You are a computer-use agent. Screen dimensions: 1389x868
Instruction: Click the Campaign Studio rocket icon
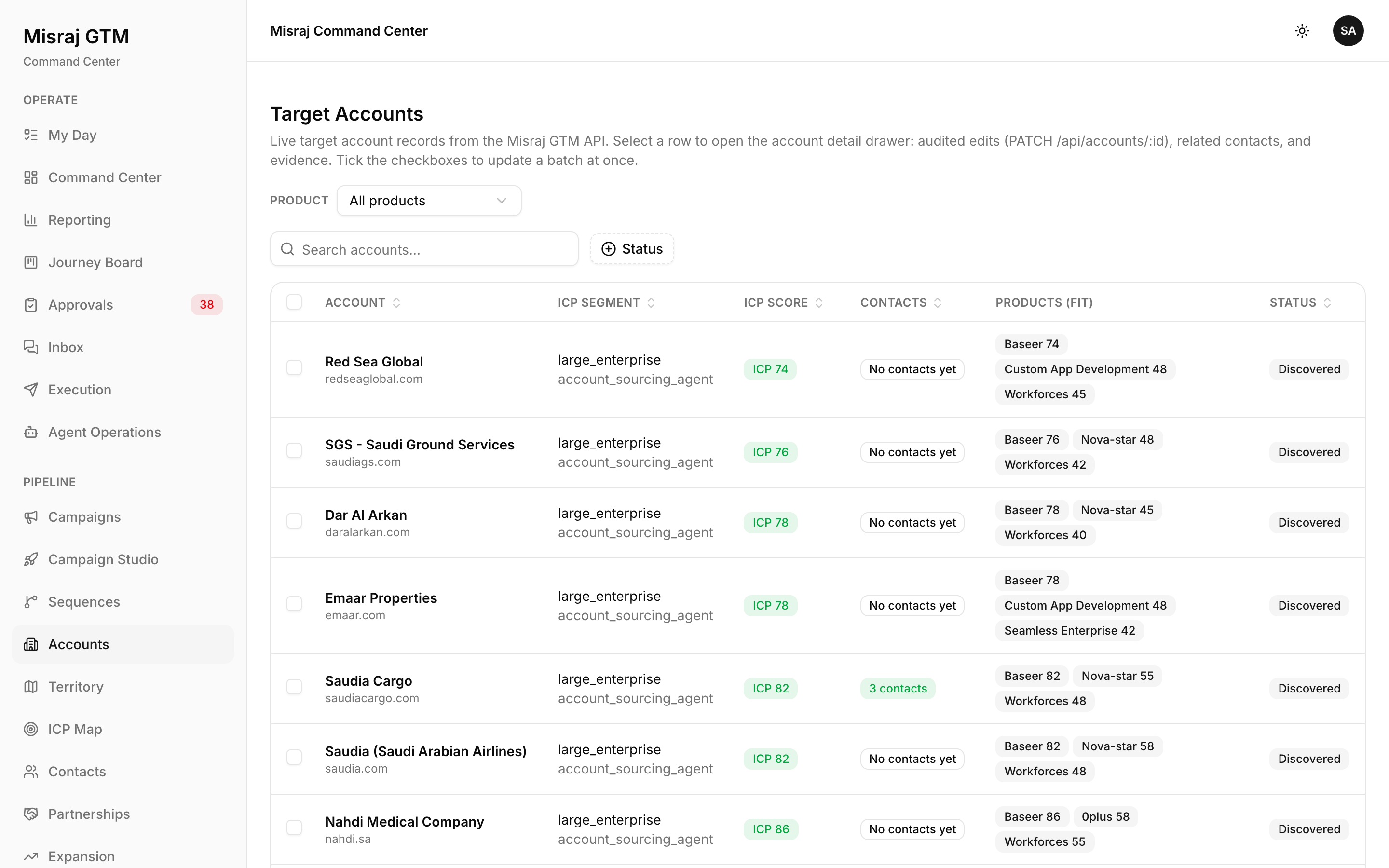point(31,560)
